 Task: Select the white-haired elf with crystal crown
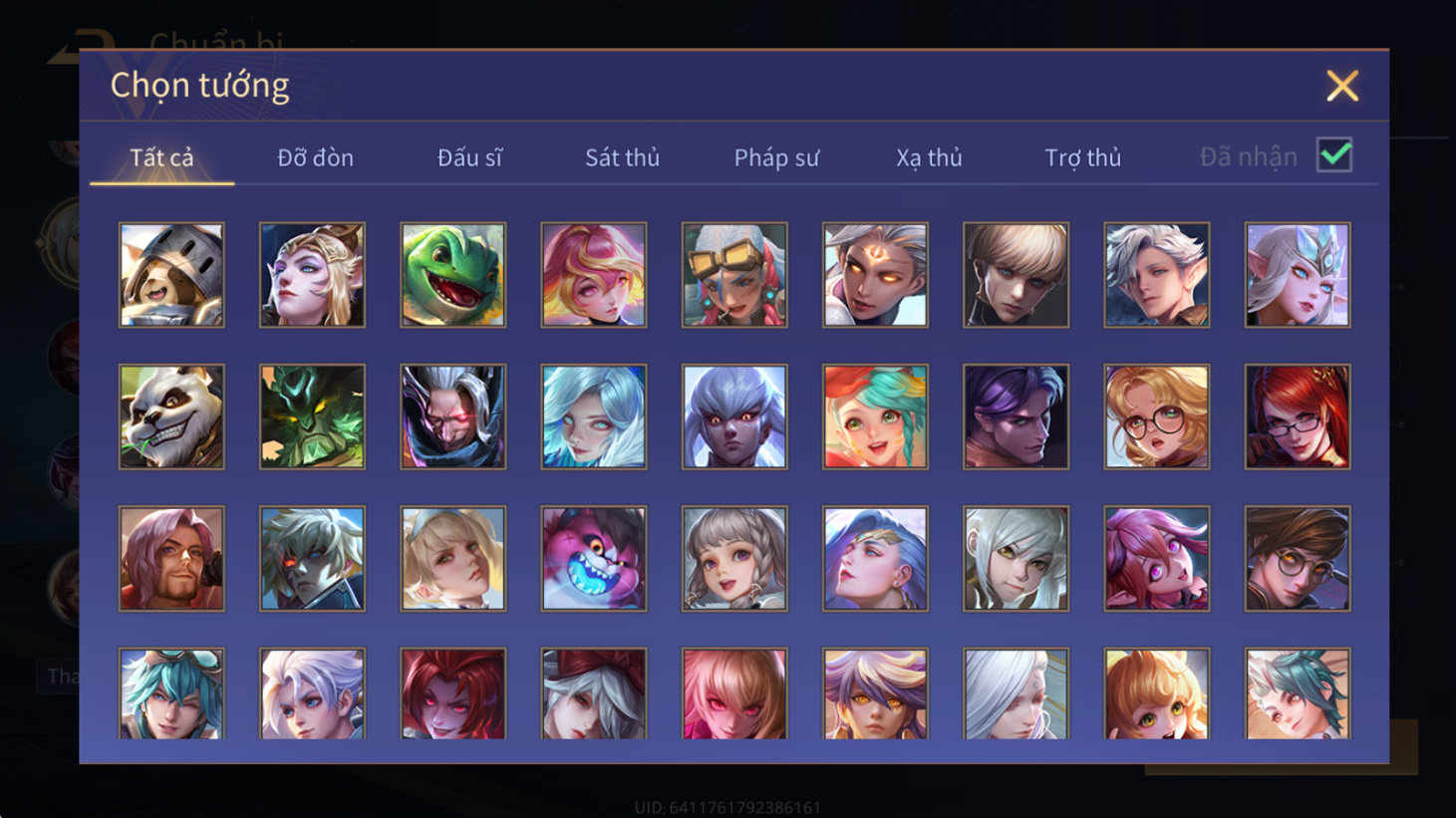1298,275
